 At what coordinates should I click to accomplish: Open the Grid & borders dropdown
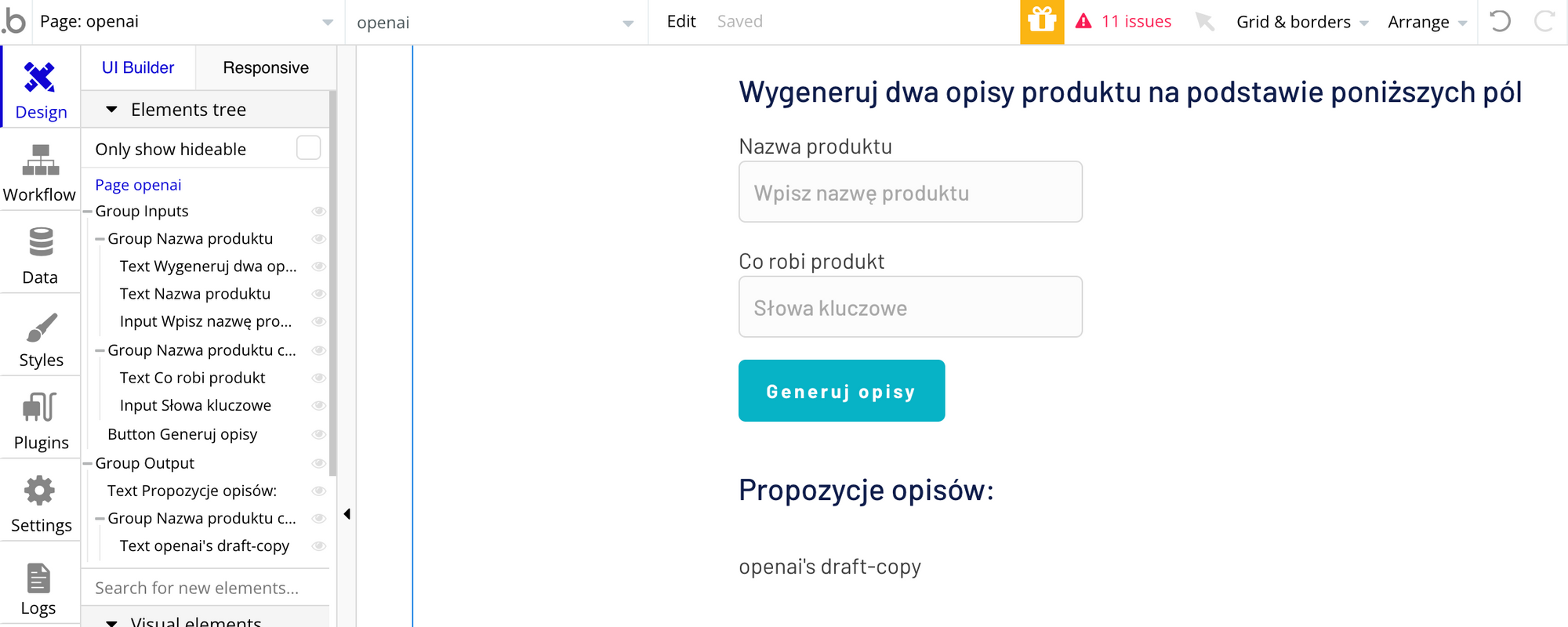tap(1302, 22)
